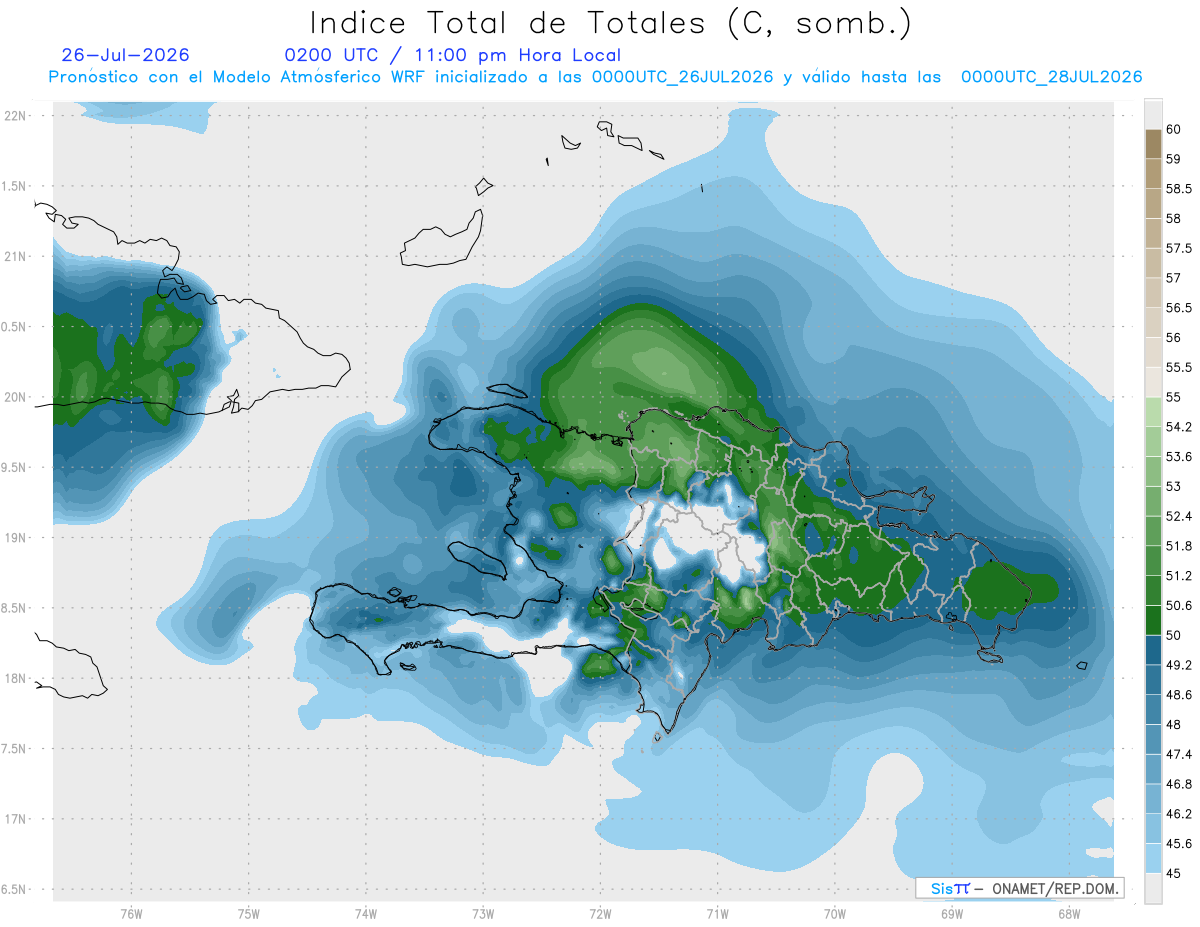
Task: Click the date label "26-Jul-2026"
Action: click(125, 55)
